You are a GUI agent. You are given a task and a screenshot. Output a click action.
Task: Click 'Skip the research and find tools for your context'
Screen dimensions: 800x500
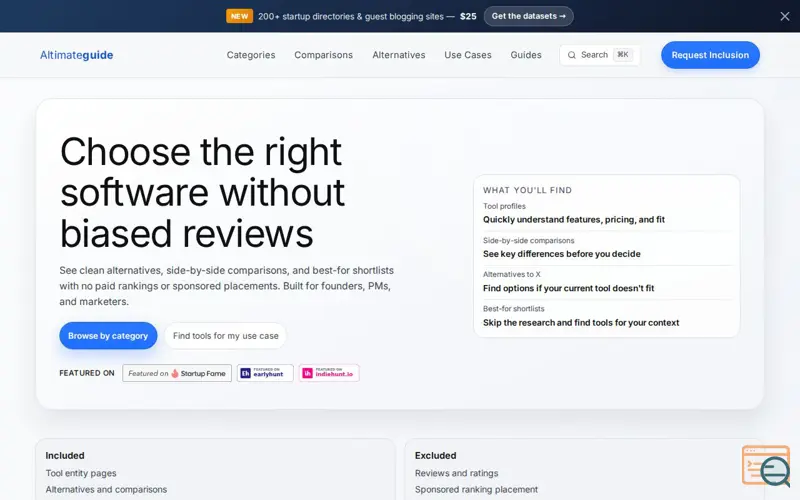[581, 322]
